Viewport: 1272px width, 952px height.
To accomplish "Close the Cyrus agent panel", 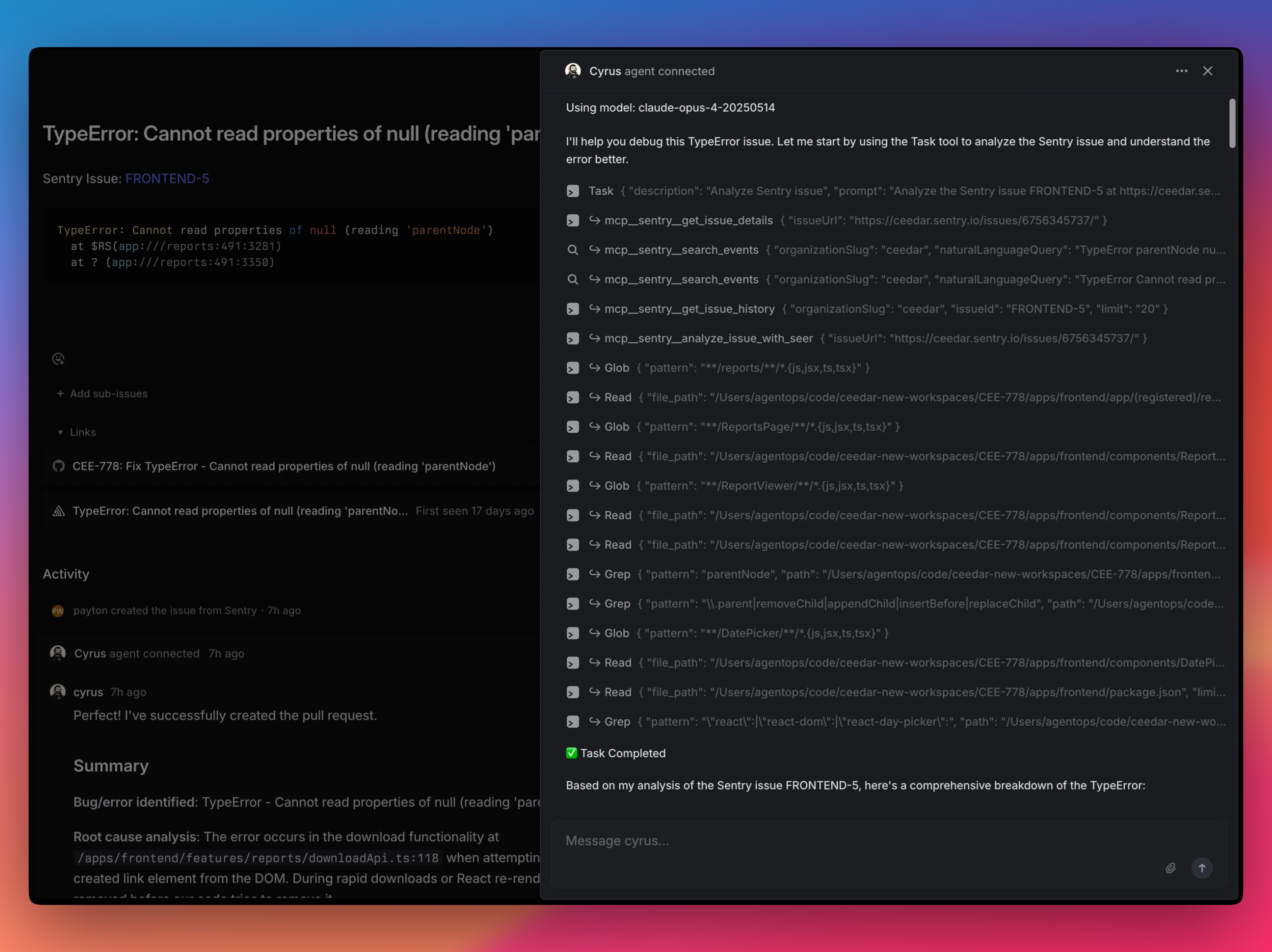I will (x=1208, y=71).
